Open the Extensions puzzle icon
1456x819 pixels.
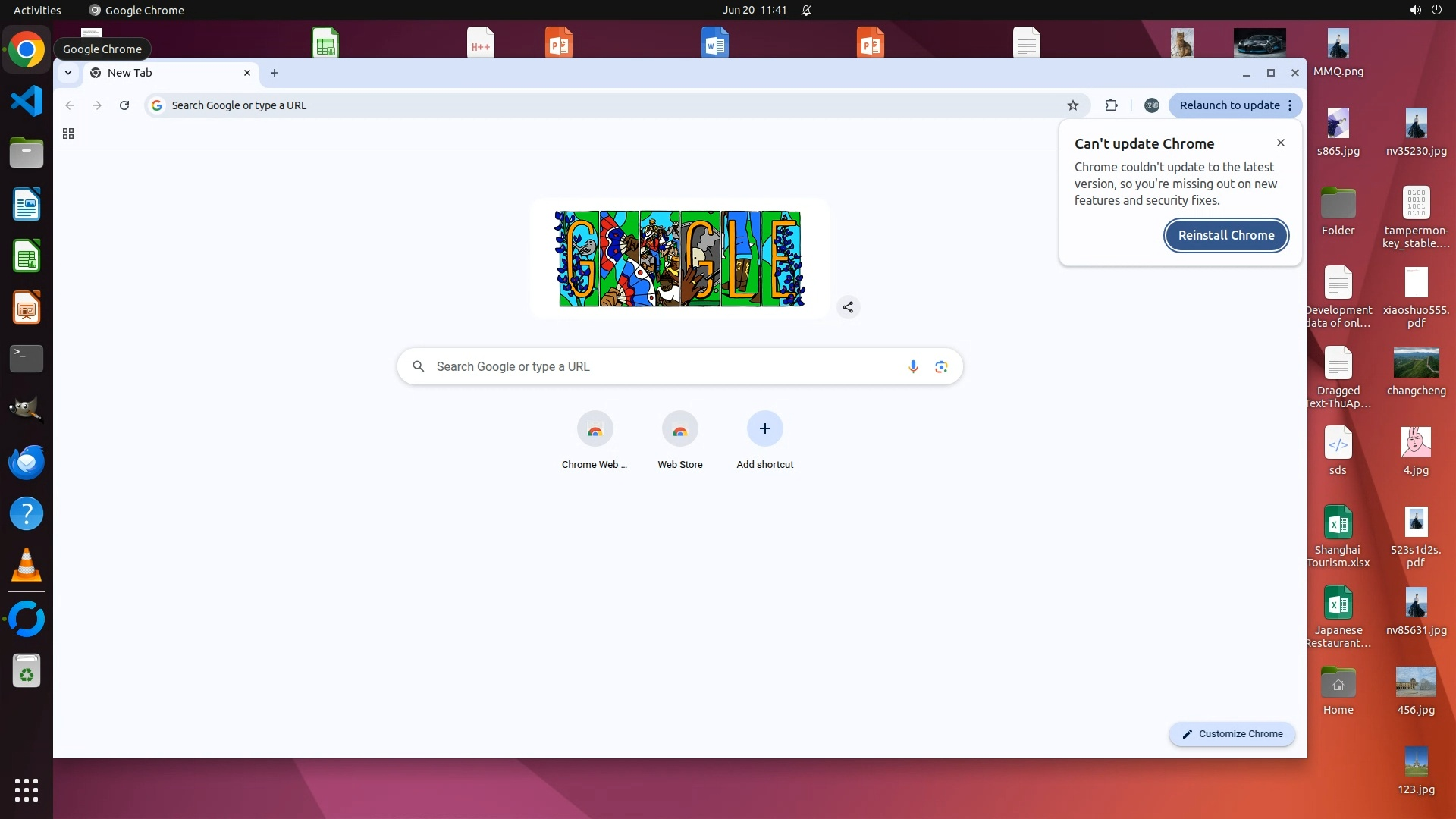tap(1111, 105)
